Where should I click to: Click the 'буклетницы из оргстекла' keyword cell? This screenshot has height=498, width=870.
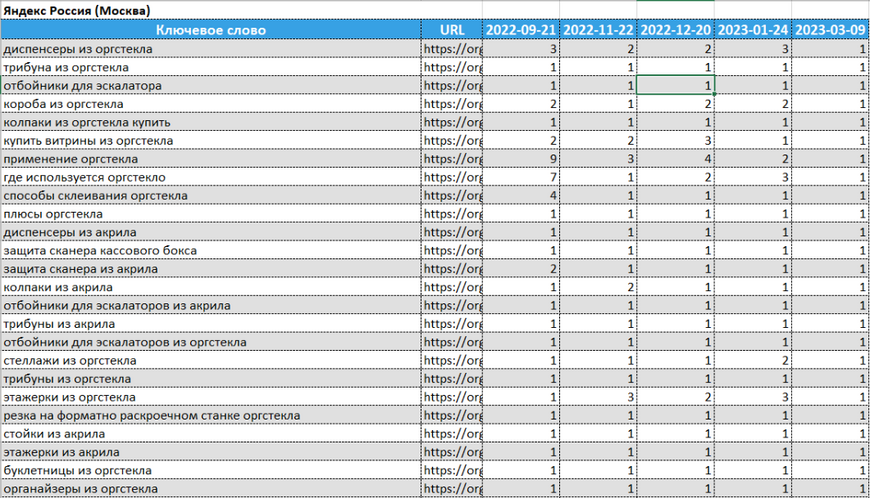click(210, 470)
